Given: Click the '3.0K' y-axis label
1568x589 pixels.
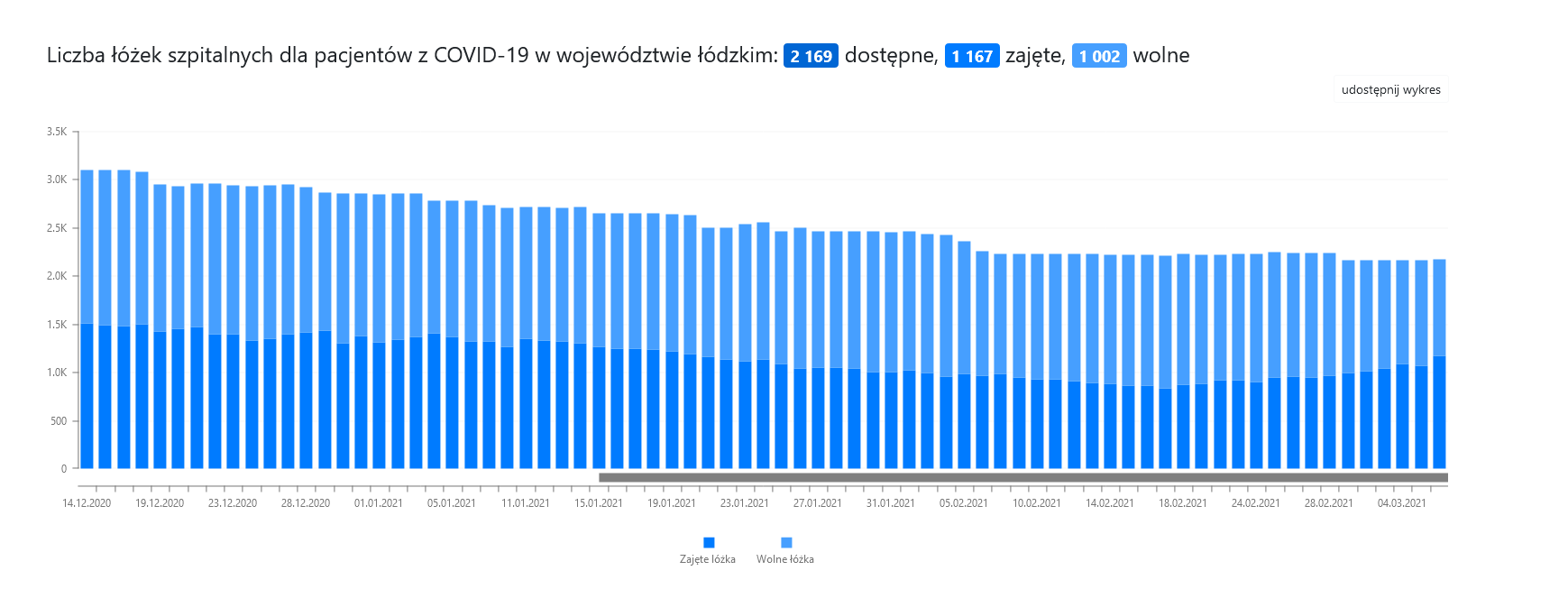Looking at the screenshot, I should (57, 179).
